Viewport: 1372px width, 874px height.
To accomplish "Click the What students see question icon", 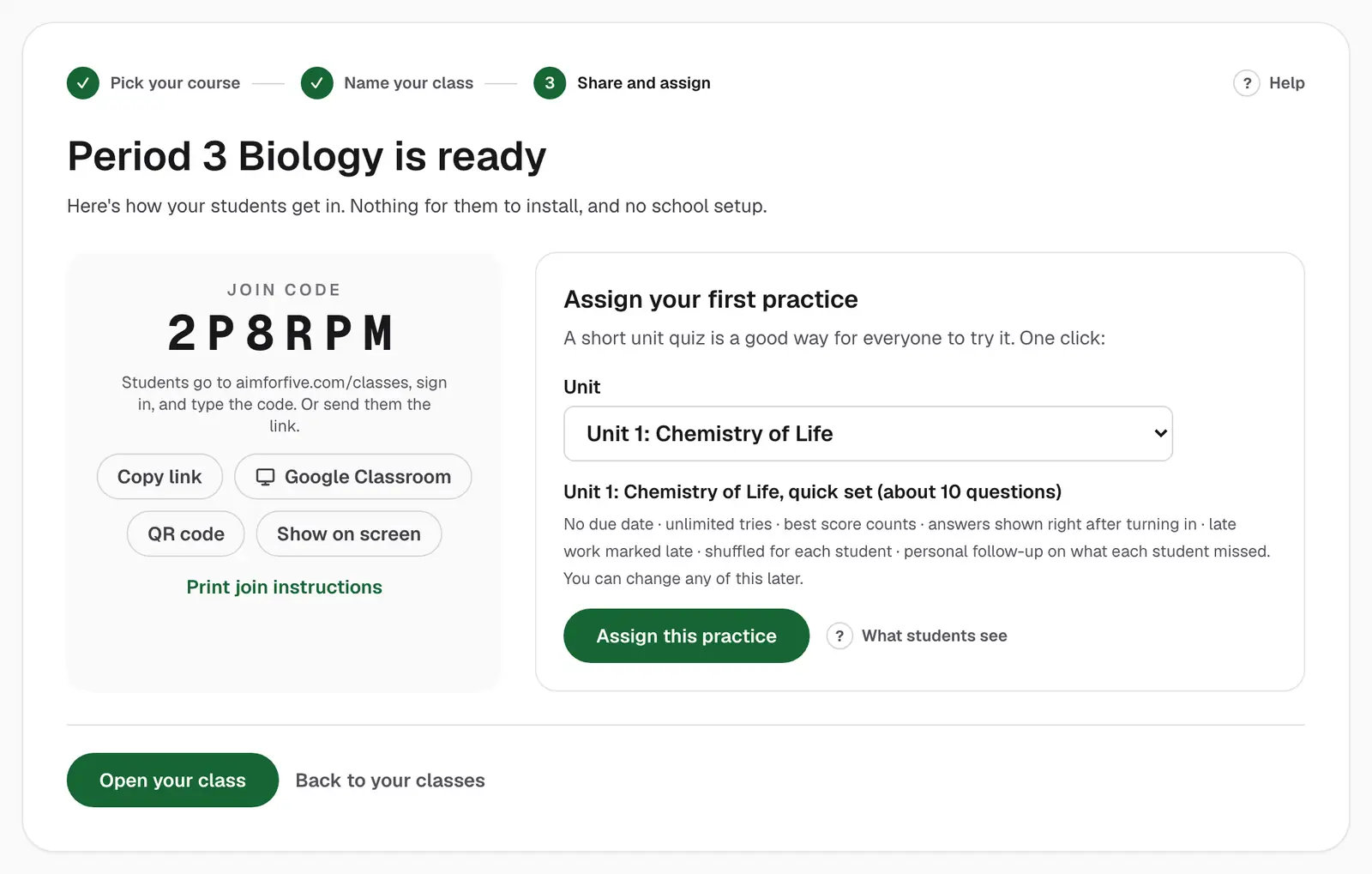I will (839, 636).
